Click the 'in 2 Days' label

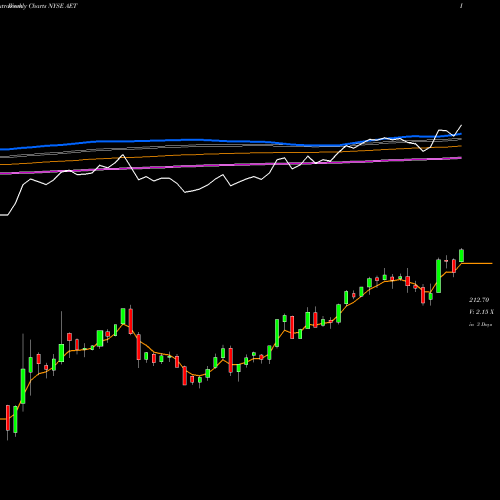pyautogui.click(x=480, y=324)
